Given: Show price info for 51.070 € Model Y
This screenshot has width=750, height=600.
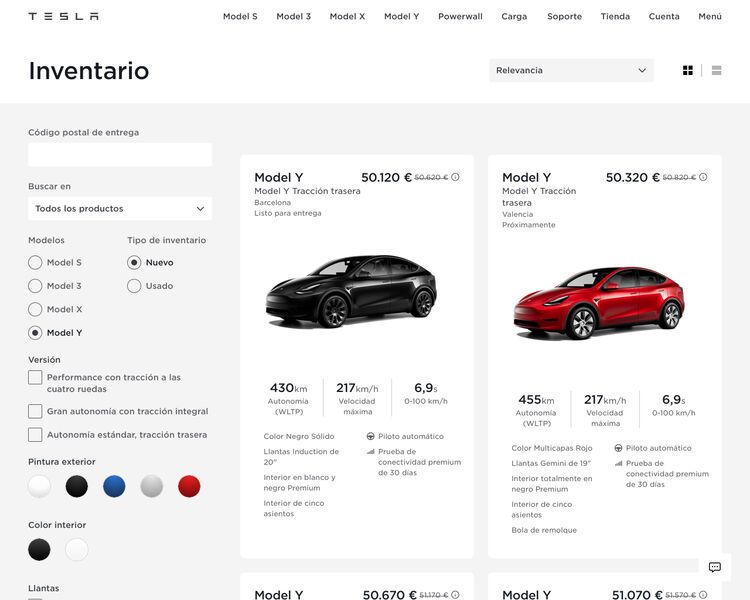Looking at the screenshot, I should (703, 595).
